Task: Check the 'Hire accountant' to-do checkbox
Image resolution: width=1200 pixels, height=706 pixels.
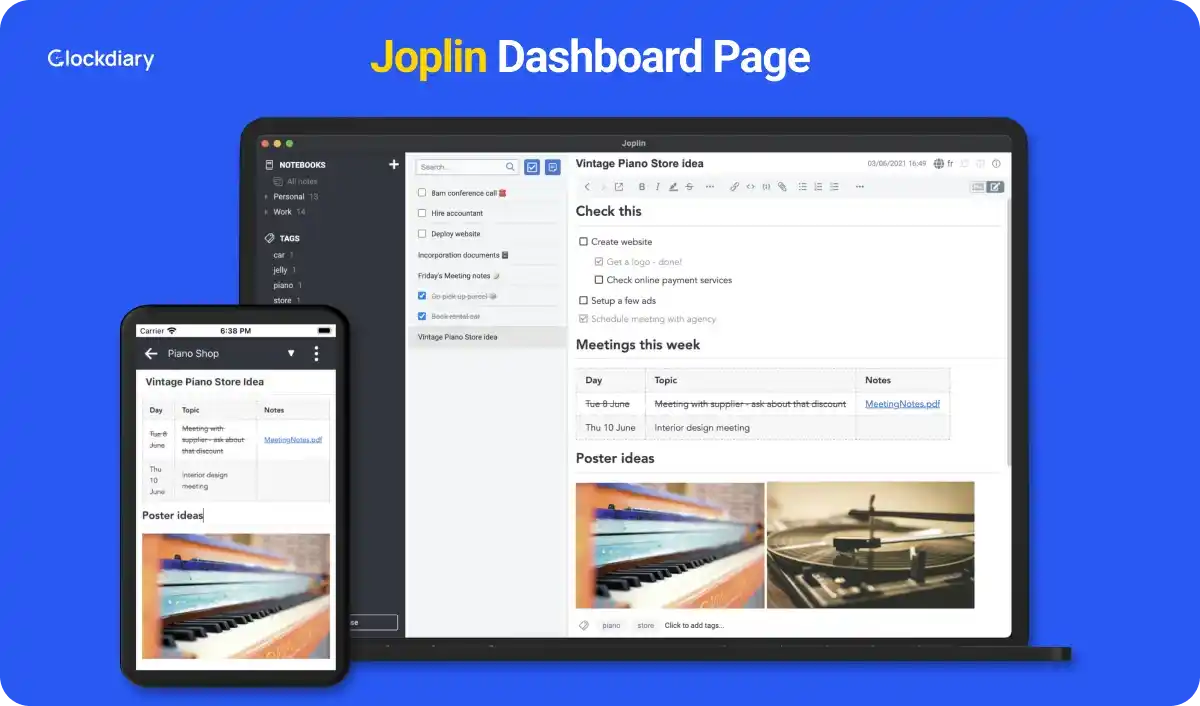Action: coord(422,213)
